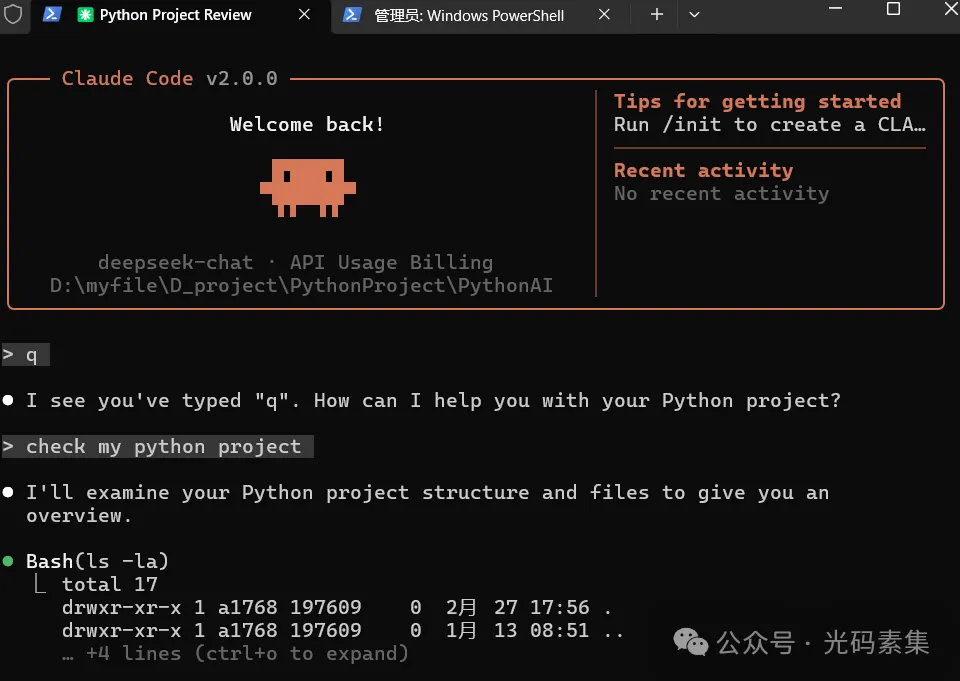
Task: Click the WeChat logo in the watermark
Action: click(x=690, y=641)
